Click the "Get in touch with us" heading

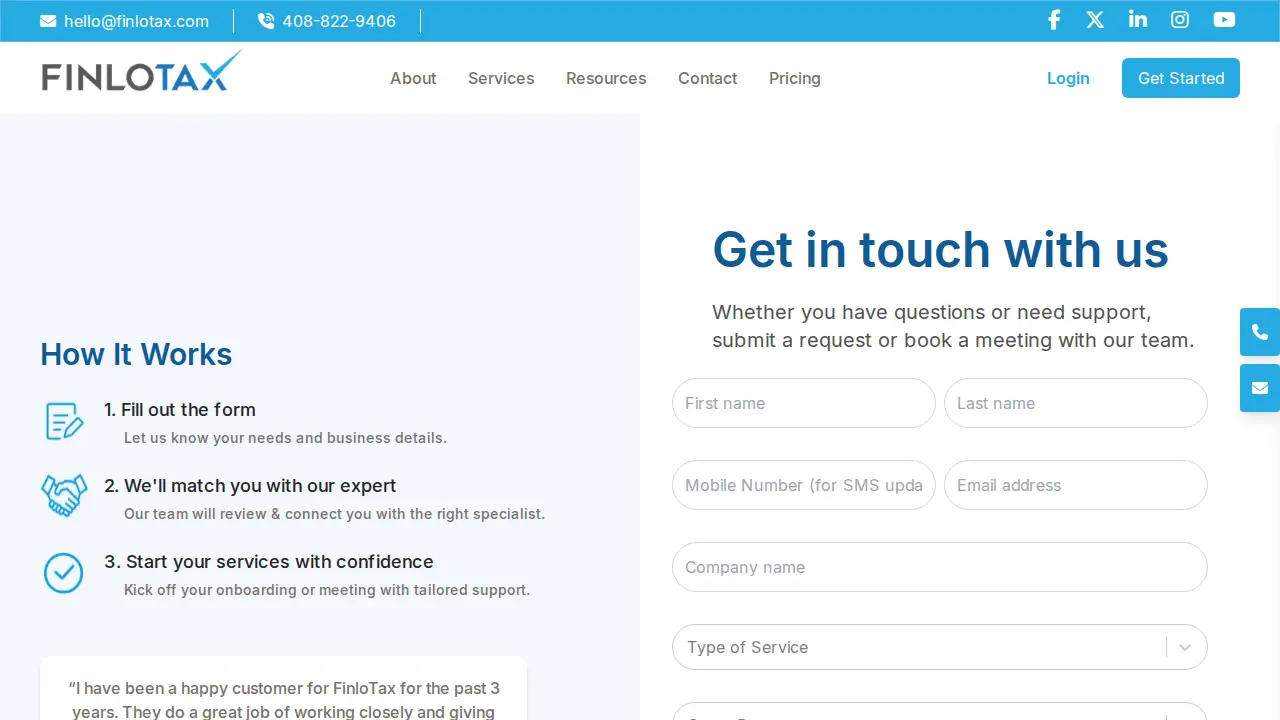(x=940, y=249)
